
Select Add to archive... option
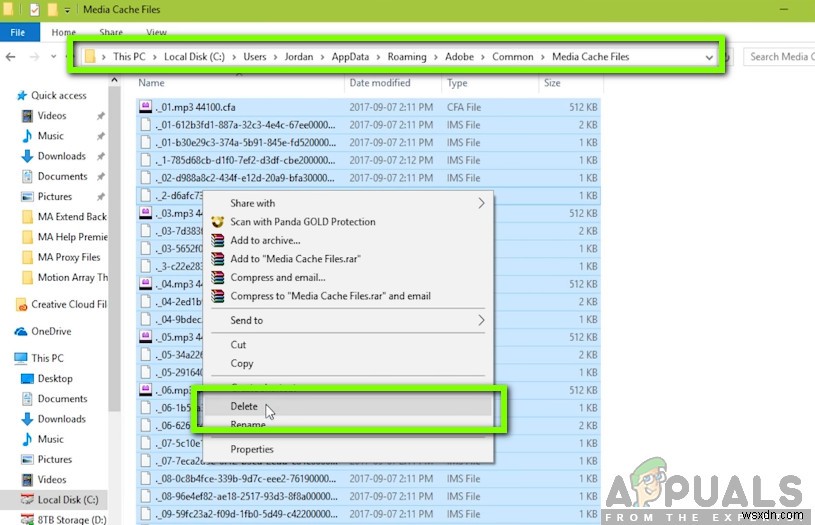click(348, 241)
